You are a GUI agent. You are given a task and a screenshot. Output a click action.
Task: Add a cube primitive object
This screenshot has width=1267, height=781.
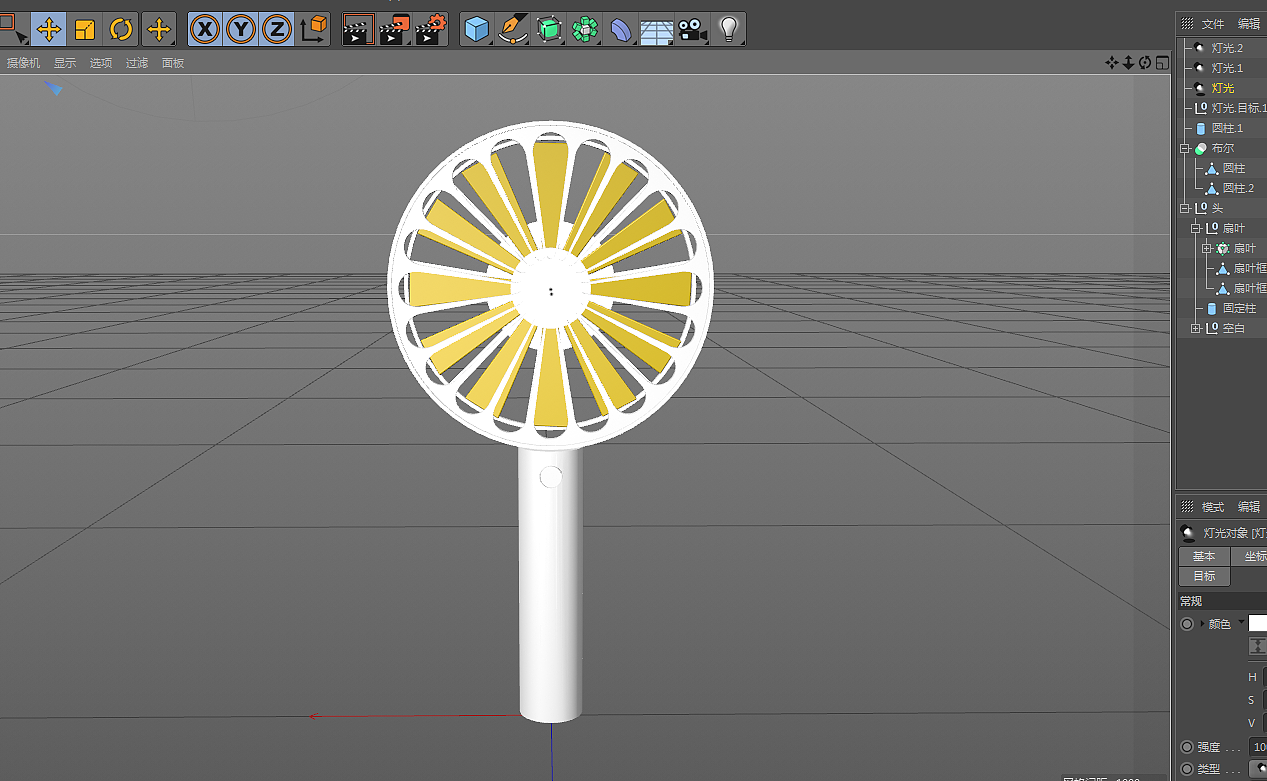477,29
